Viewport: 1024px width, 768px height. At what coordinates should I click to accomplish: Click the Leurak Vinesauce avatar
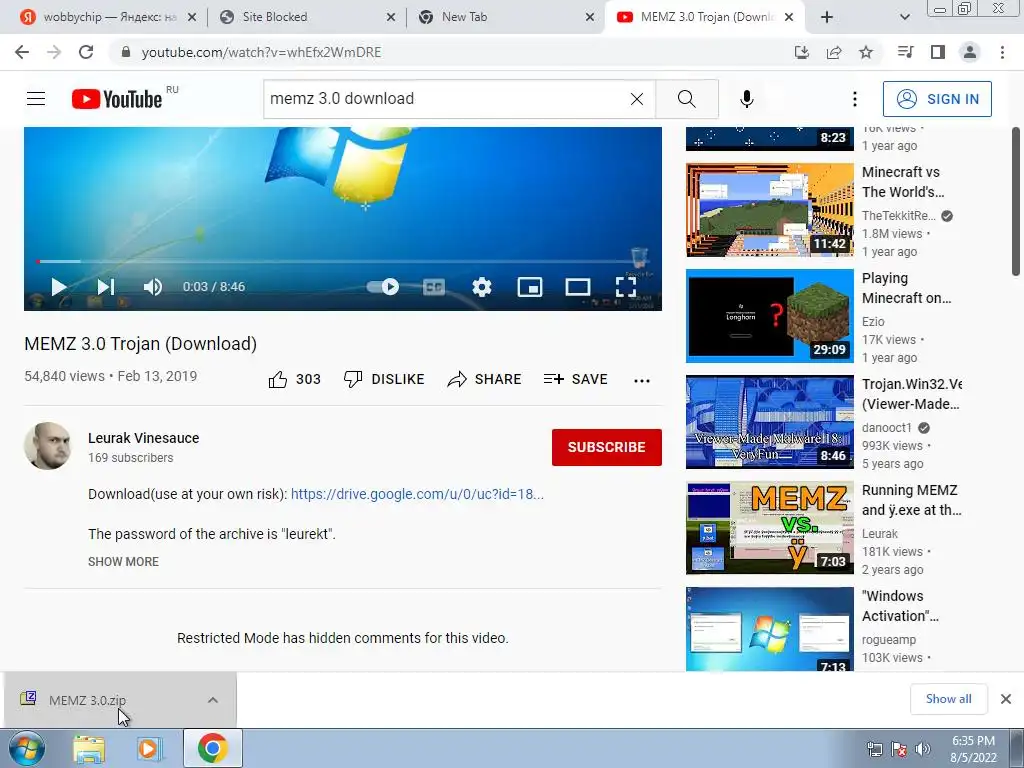(48, 447)
